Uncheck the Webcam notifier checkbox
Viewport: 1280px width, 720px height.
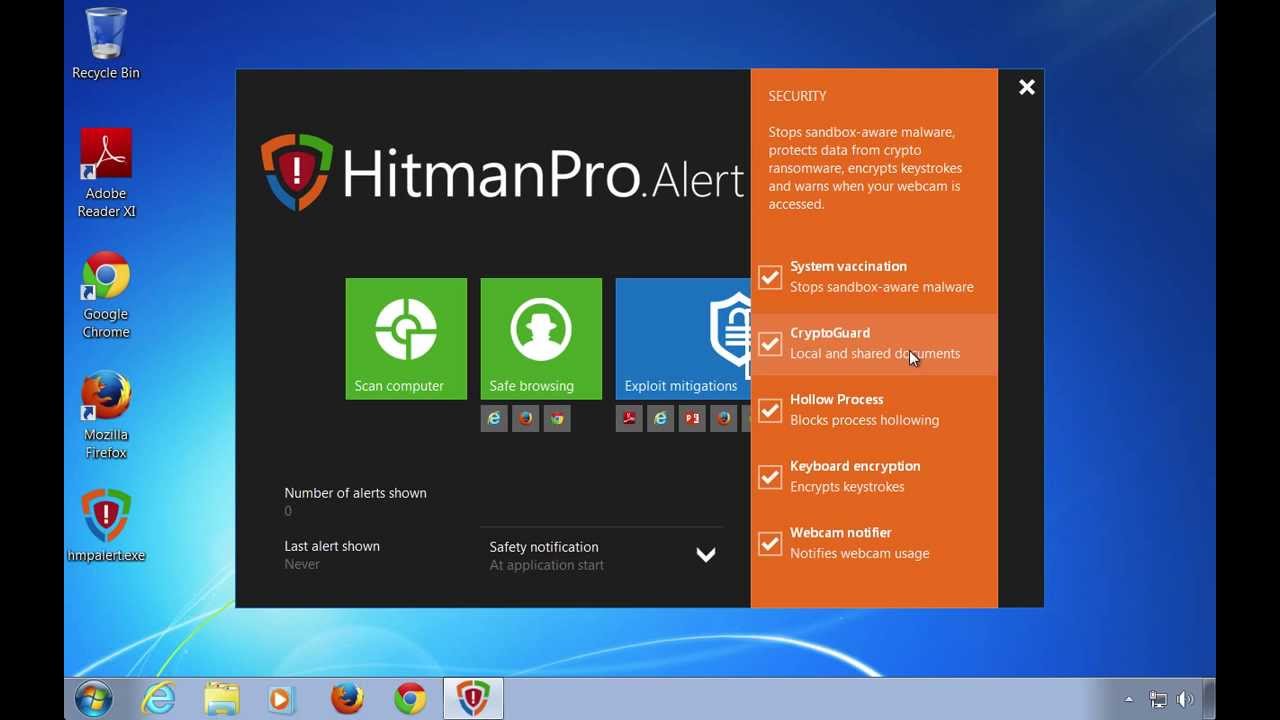[x=770, y=544]
